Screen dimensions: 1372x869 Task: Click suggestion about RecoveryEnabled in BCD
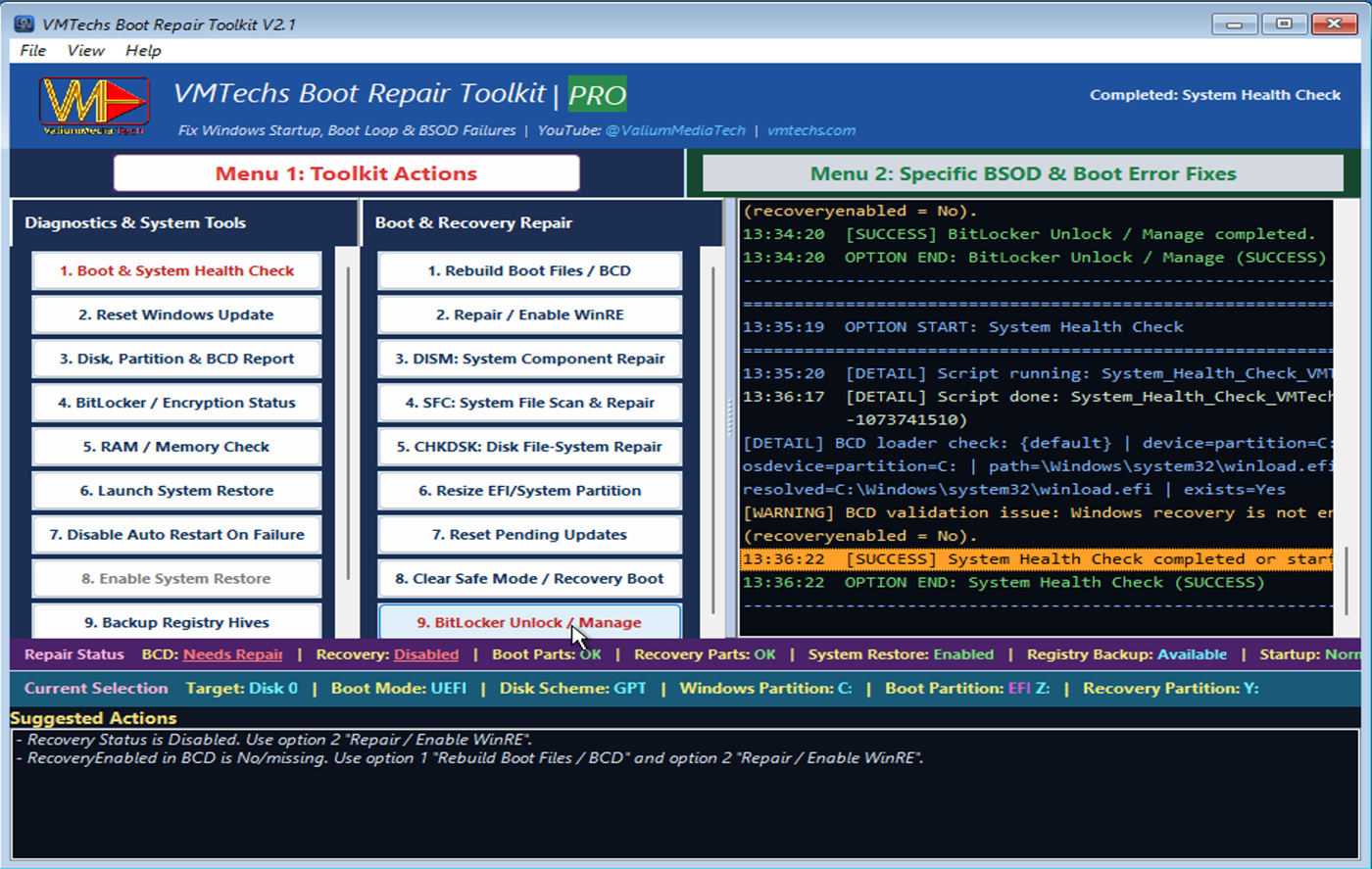(x=469, y=758)
